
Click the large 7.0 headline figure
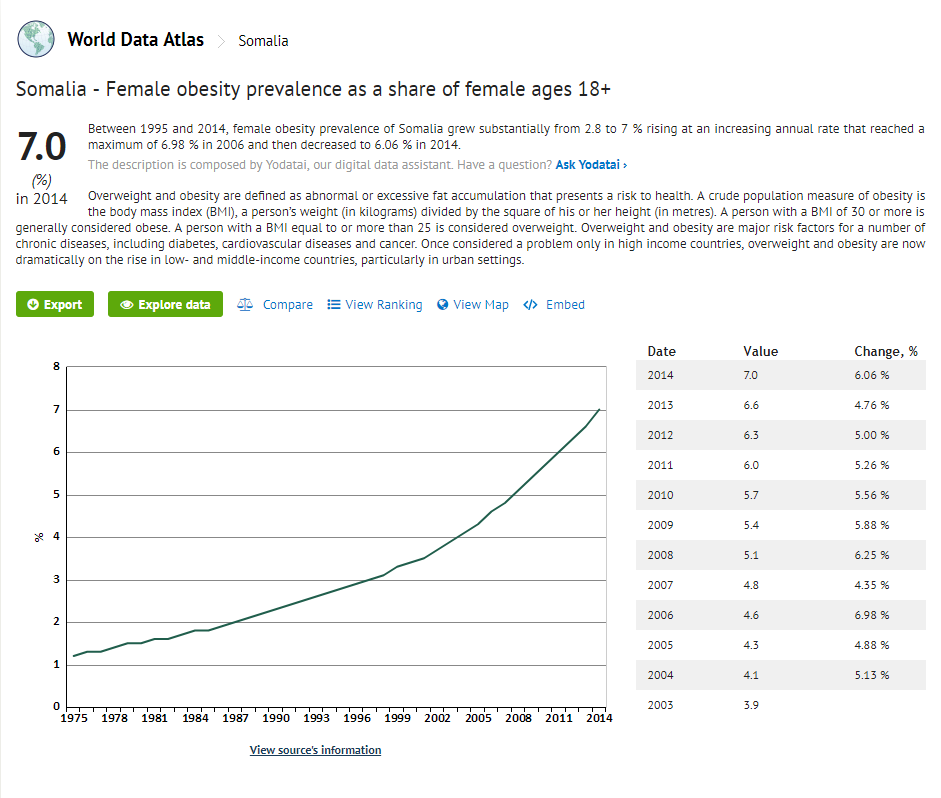[x=41, y=147]
